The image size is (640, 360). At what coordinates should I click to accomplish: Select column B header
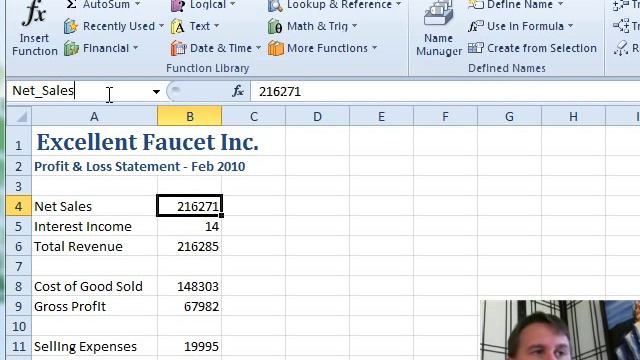click(190, 117)
